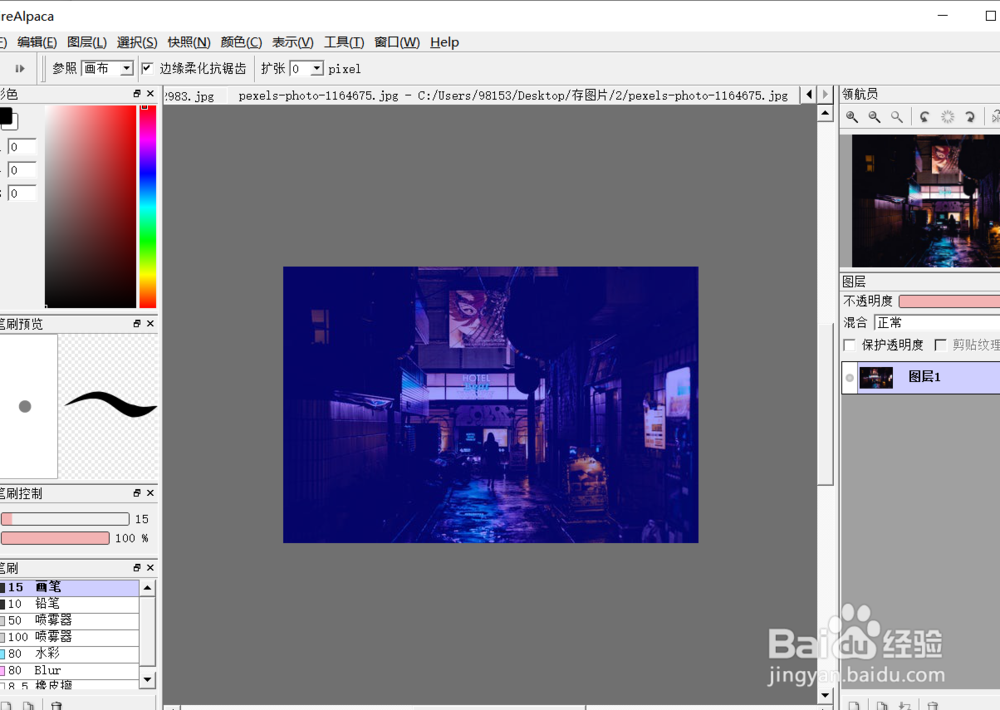
Task: Open the 窗口(W) menu
Action: click(396, 42)
